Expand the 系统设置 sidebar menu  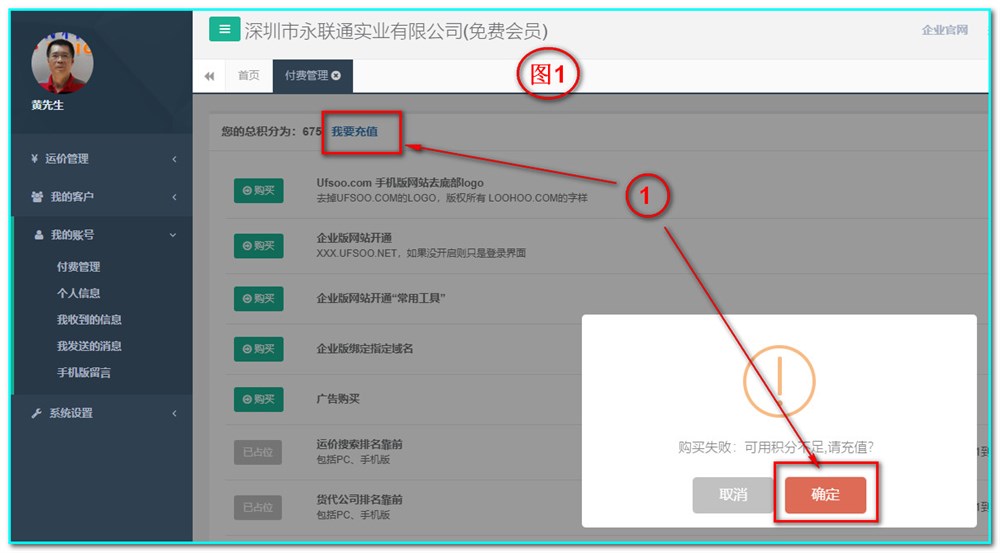pyautogui.click(x=100, y=413)
